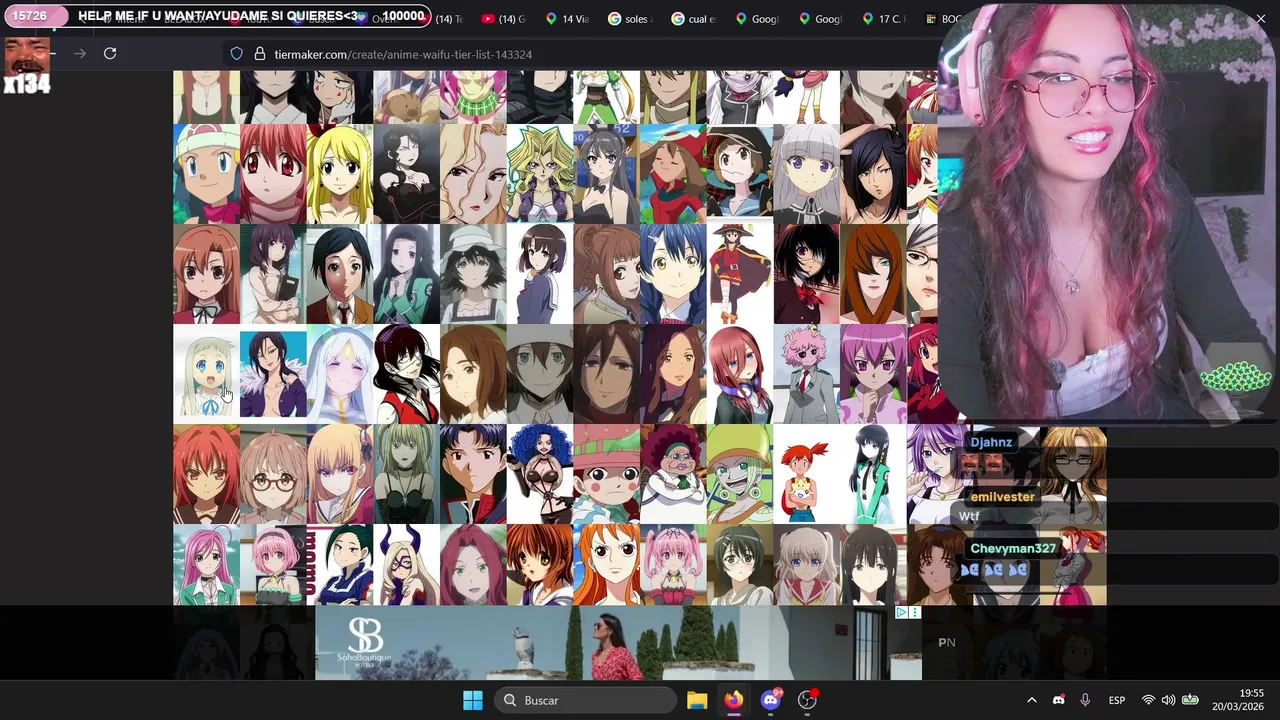Click the tiermaker.com URL address bar
The image size is (1280, 720).
[403, 54]
